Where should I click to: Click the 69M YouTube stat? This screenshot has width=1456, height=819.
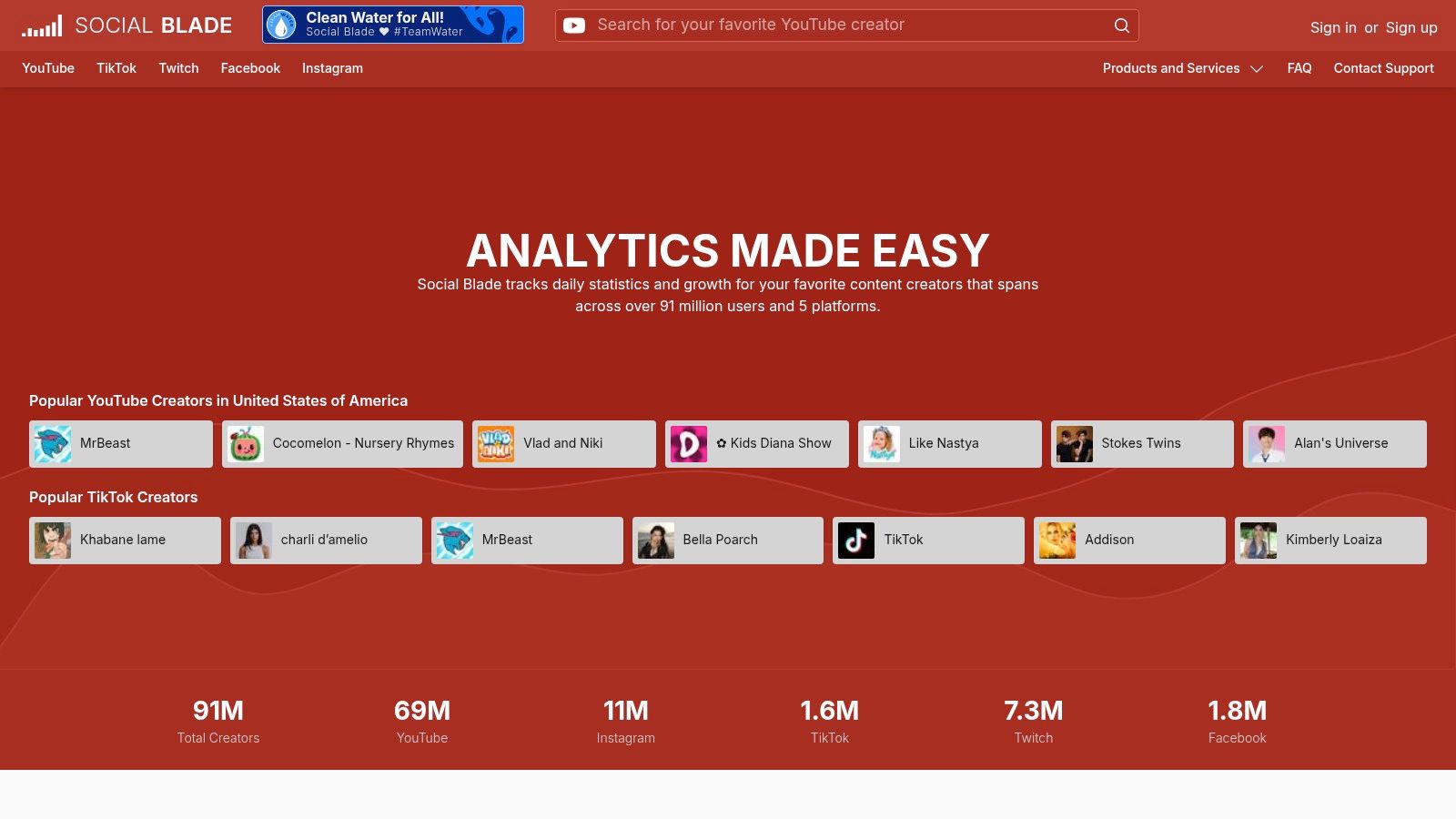click(422, 721)
